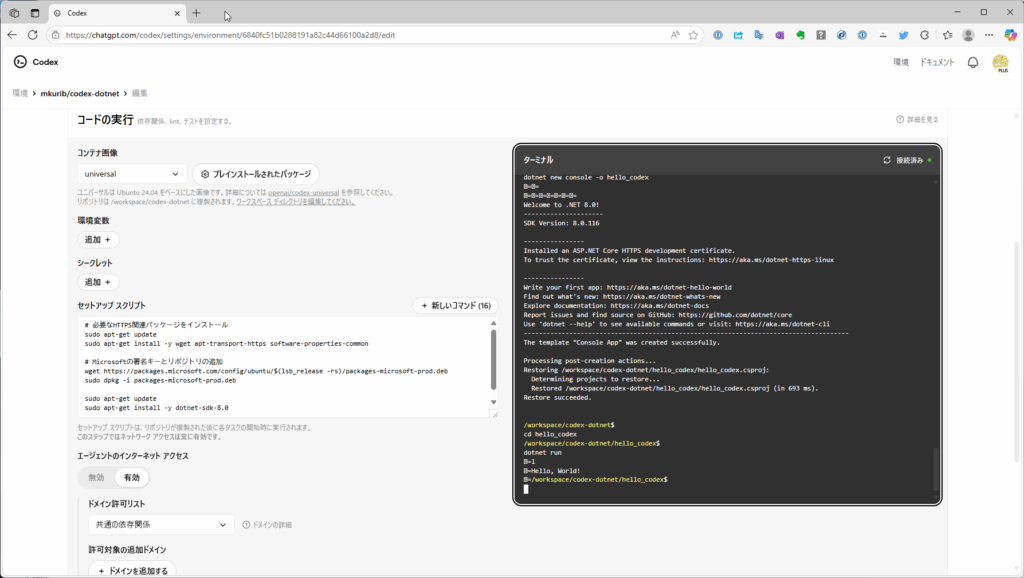The image size is (1024, 578).
Task: Click the browser address bar URL
Action: [x=230, y=35]
